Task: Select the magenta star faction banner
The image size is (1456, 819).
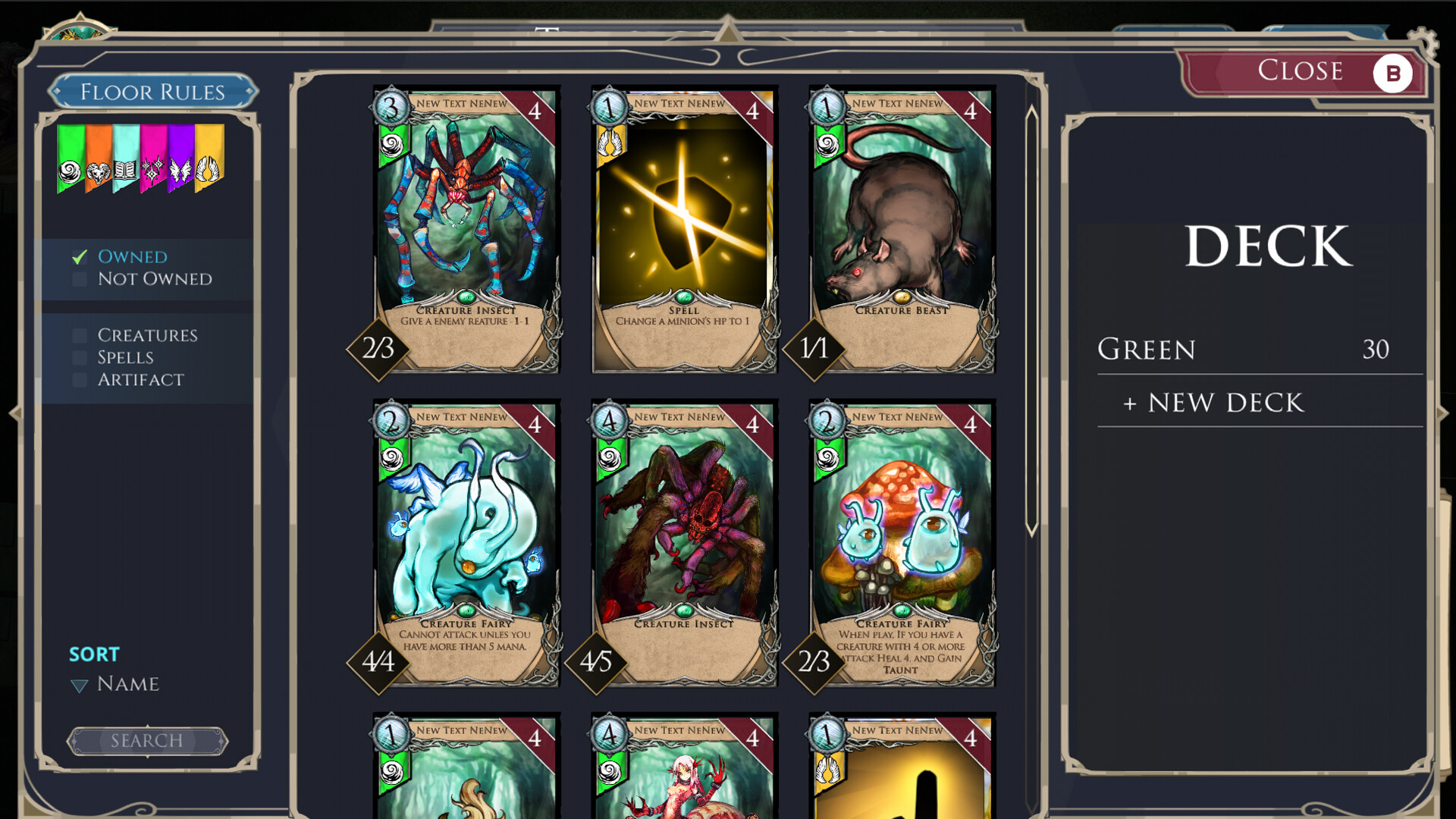Action: pos(154,158)
